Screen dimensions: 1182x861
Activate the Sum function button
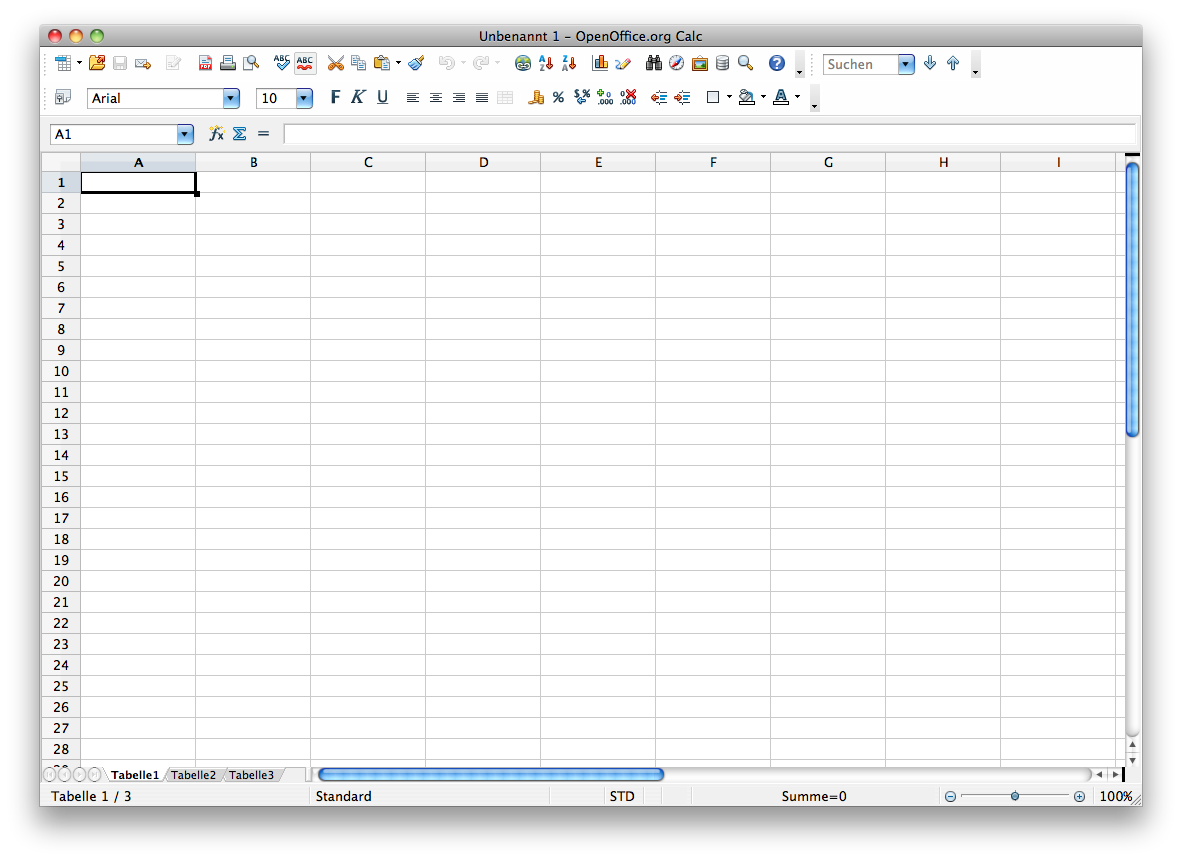click(x=240, y=133)
